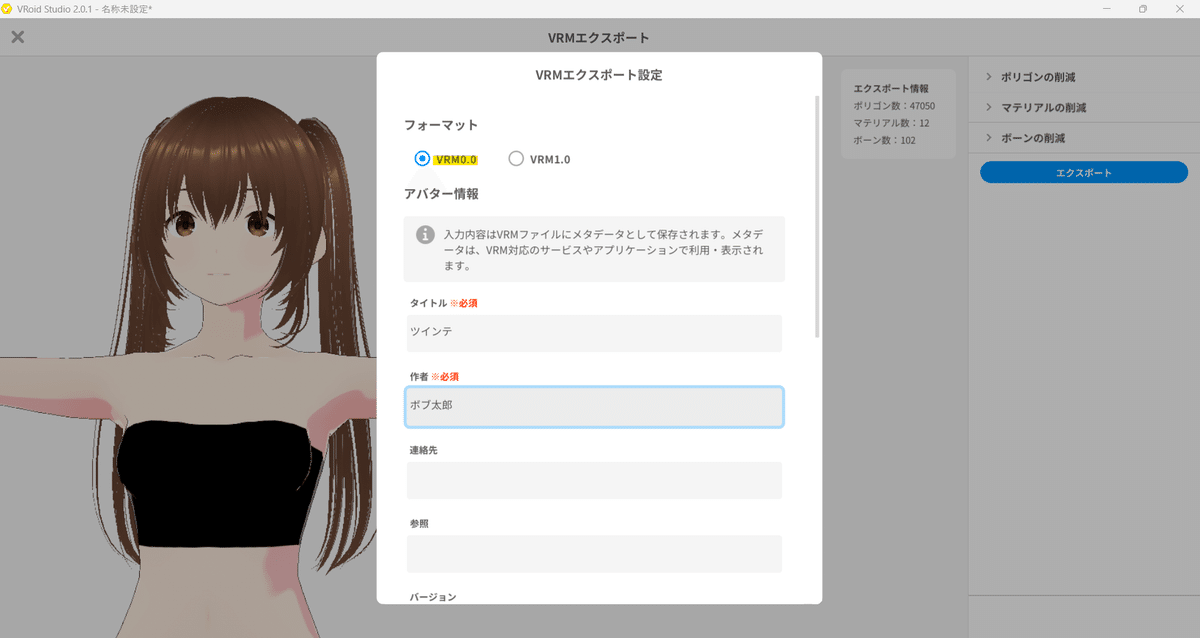The height and width of the screenshot is (638, 1200).
Task: Click the empty 連絡先 input field
Action: click(x=594, y=480)
